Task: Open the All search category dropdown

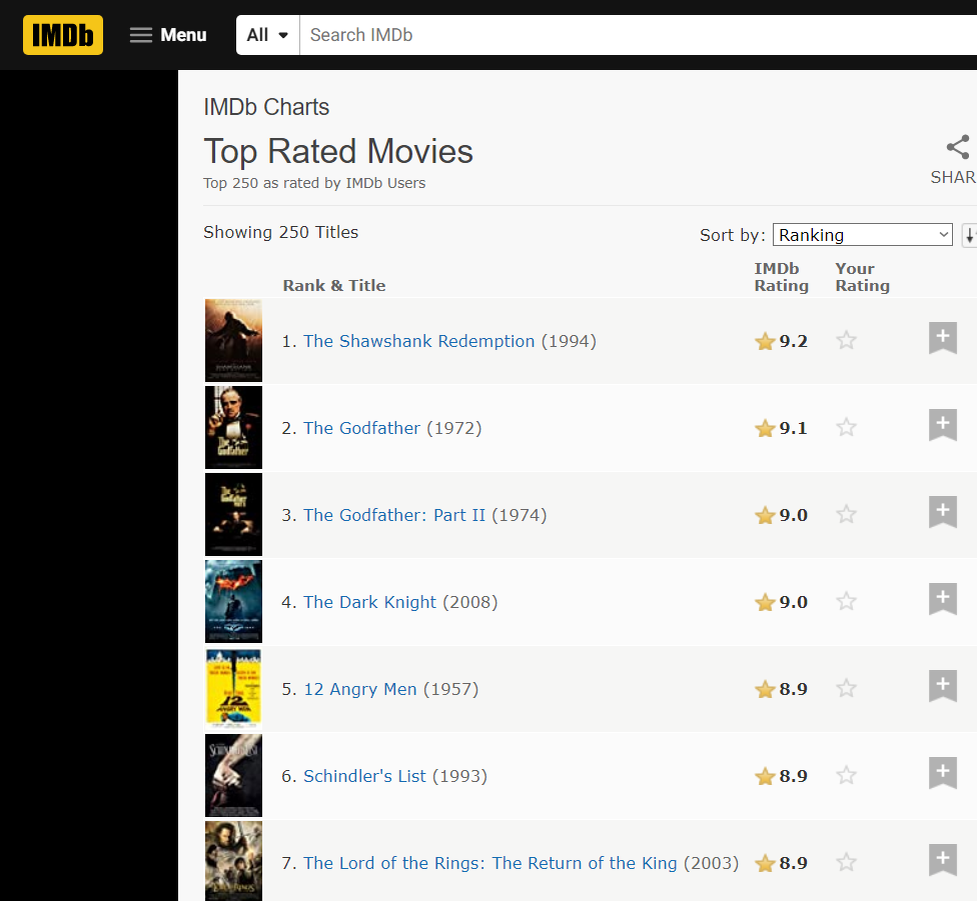Action: 267,35
